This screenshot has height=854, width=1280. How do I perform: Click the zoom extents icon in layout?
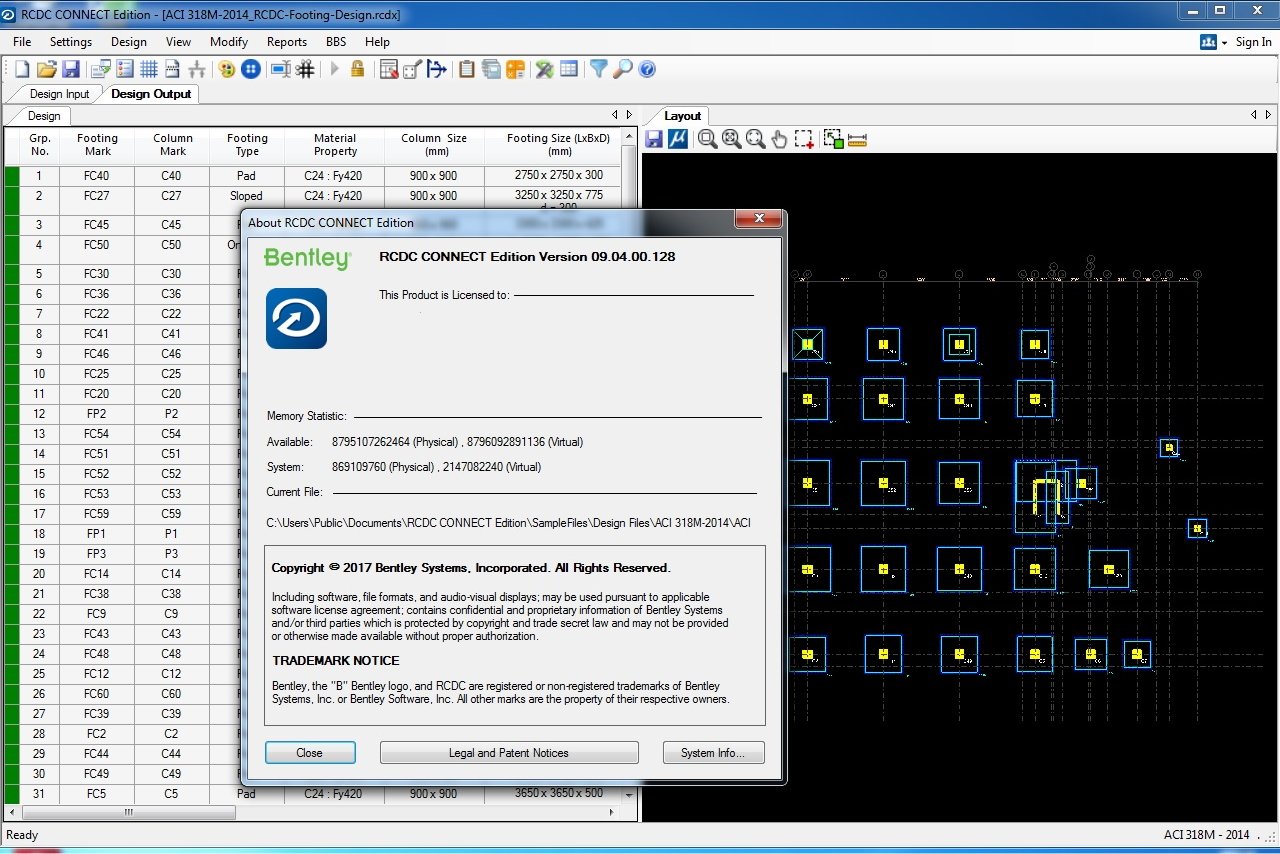pos(731,139)
